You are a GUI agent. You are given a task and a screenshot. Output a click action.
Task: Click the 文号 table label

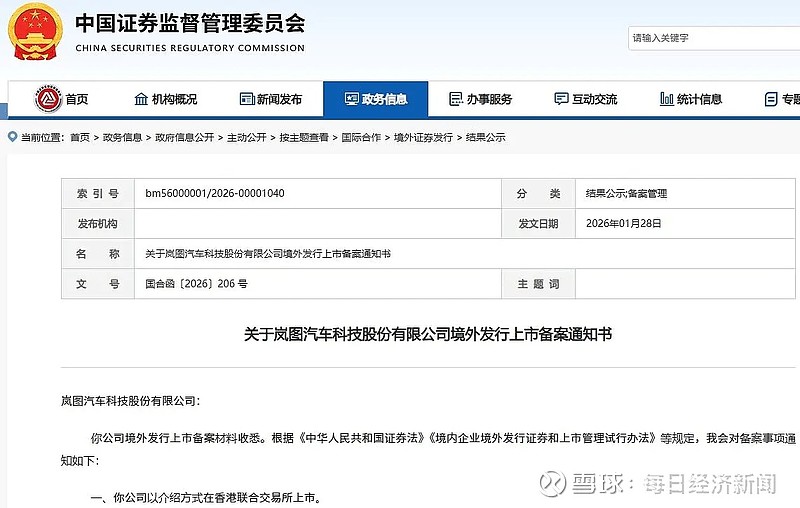tap(97, 284)
